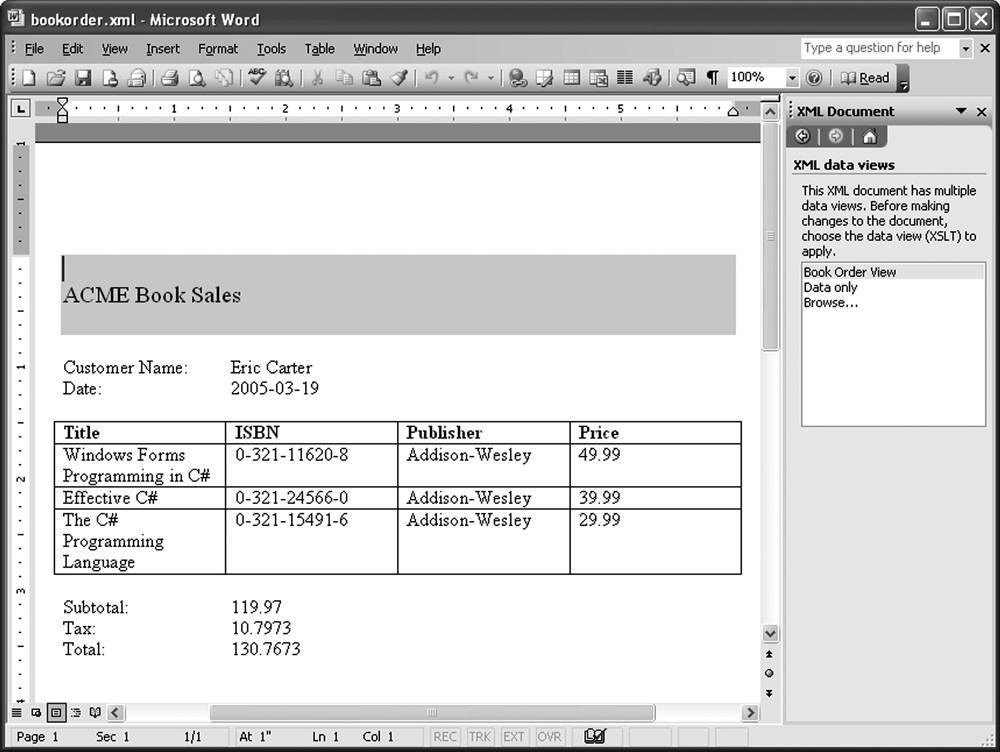Open the Format menu

(x=217, y=48)
